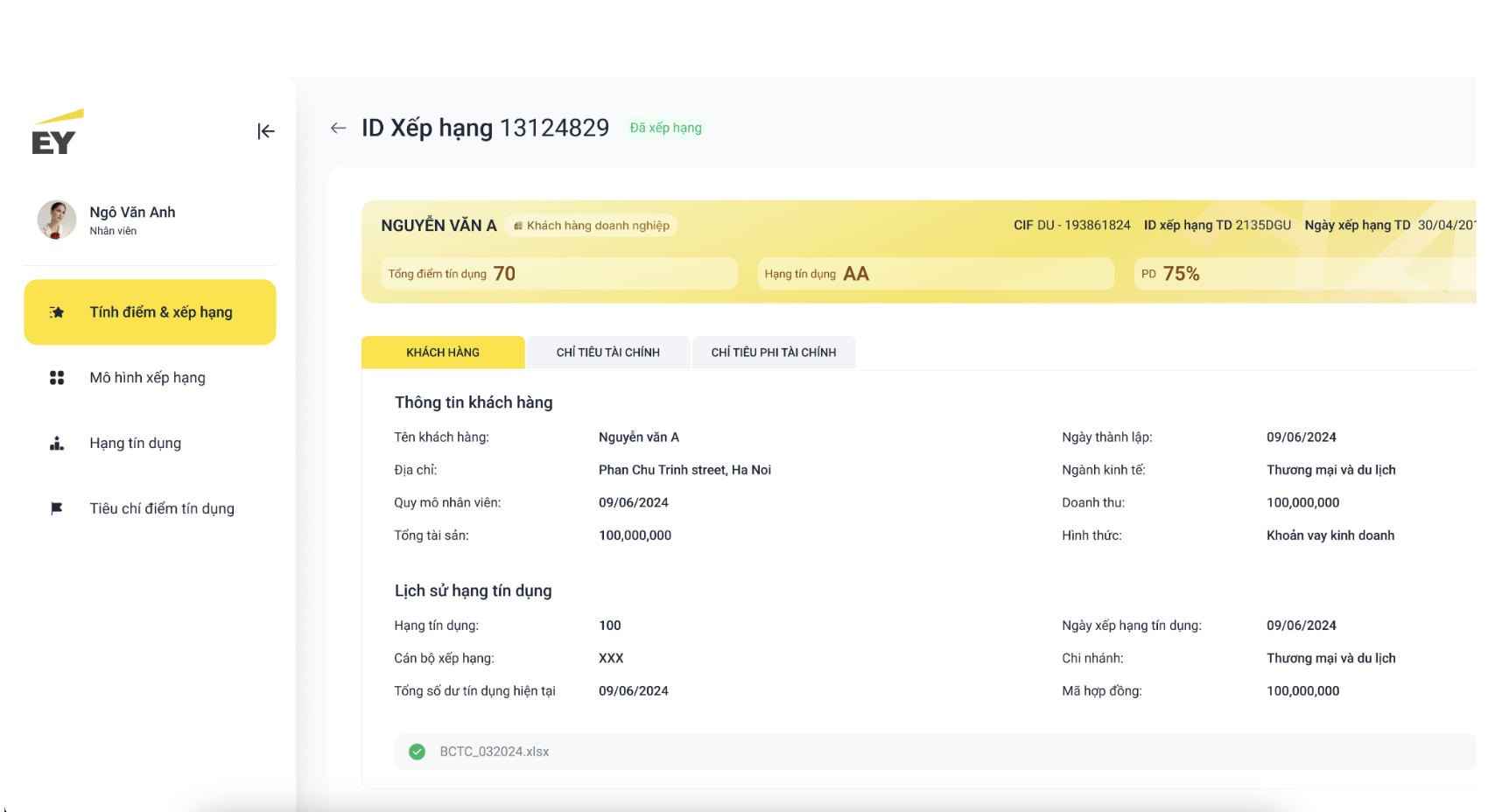Select Hạng tín dụng in the sidebar
The width and height of the screenshot is (1495, 812).
point(150,444)
